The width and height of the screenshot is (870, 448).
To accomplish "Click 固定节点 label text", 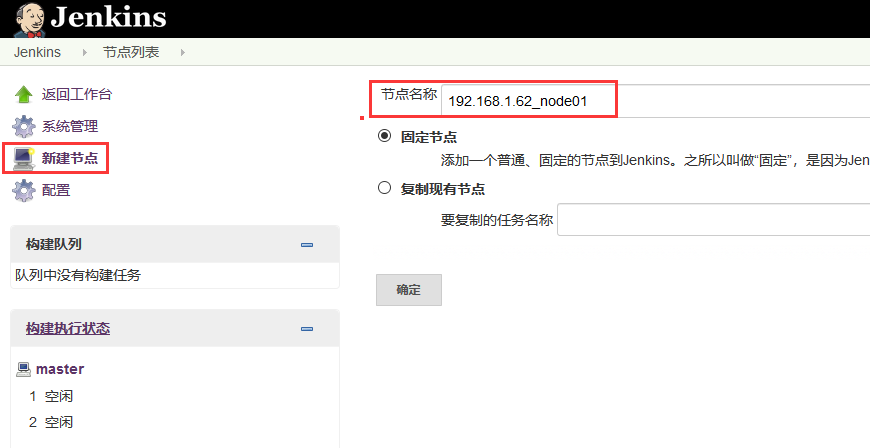I will 429,137.
